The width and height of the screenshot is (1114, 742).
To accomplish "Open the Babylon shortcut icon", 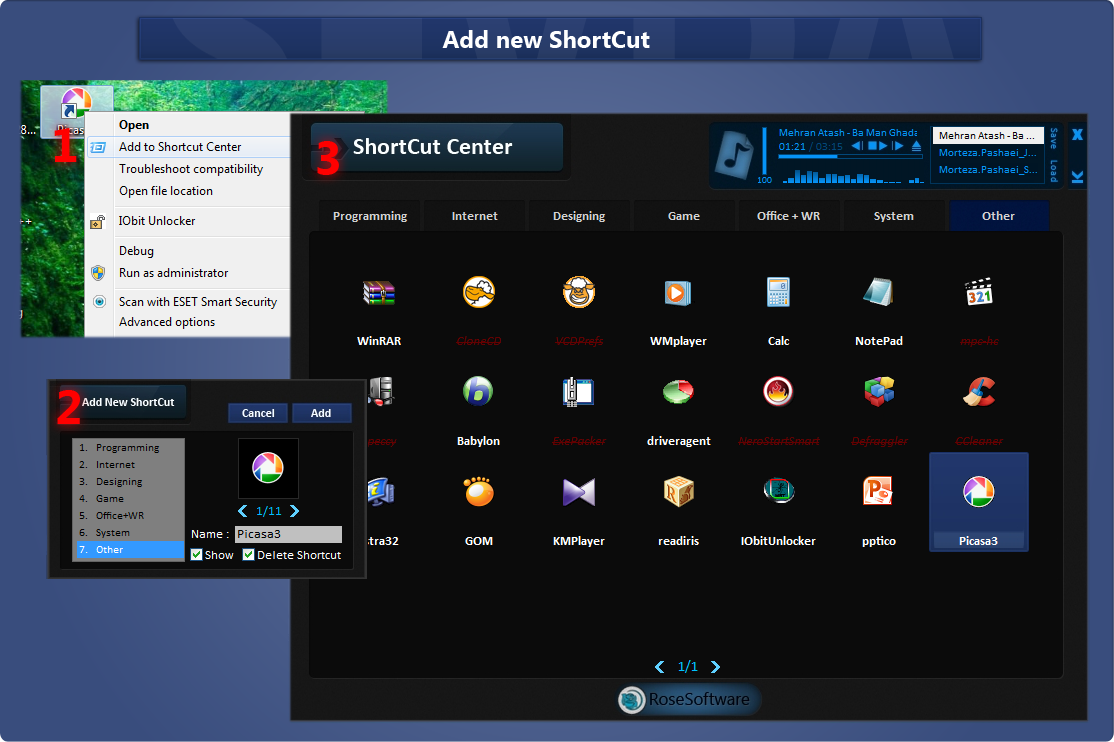I will [x=478, y=392].
